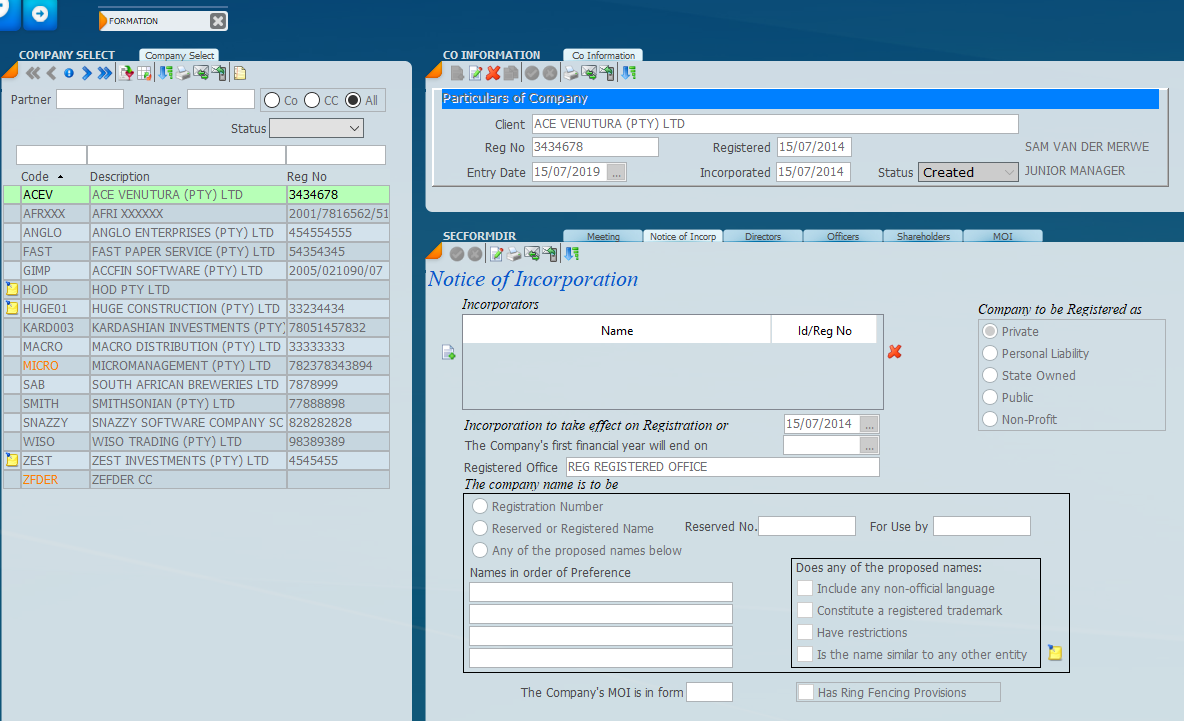Click next record arrow in Company Select
Screen dimensions: 1184x721
87,73
